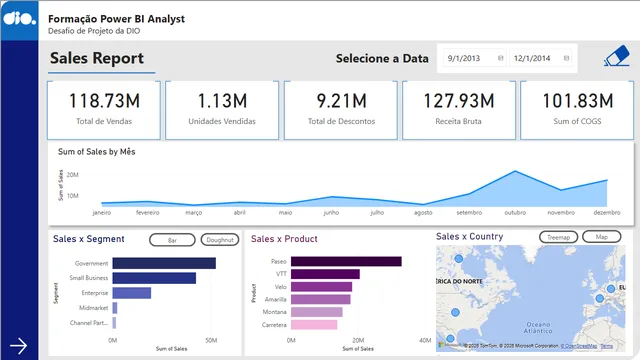Viewport: 640px width, 360px height.
Task: Click the next page arrow icon
Action: tap(18, 346)
